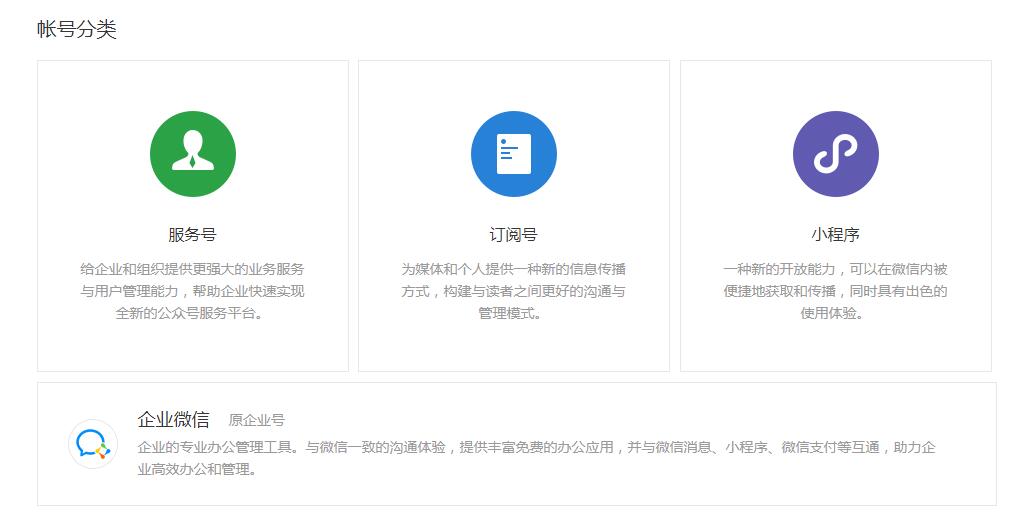Click the text line starting 一种新的开放能力
1015x531 pixels.
(835, 269)
